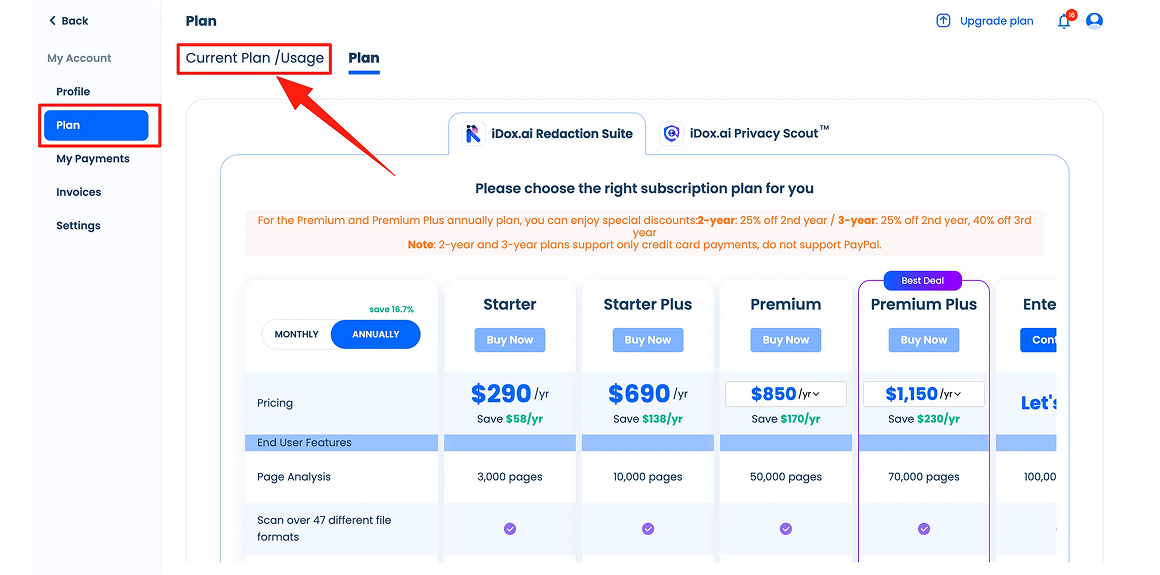Open the Current Plan /Usage tab

click(x=255, y=58)
